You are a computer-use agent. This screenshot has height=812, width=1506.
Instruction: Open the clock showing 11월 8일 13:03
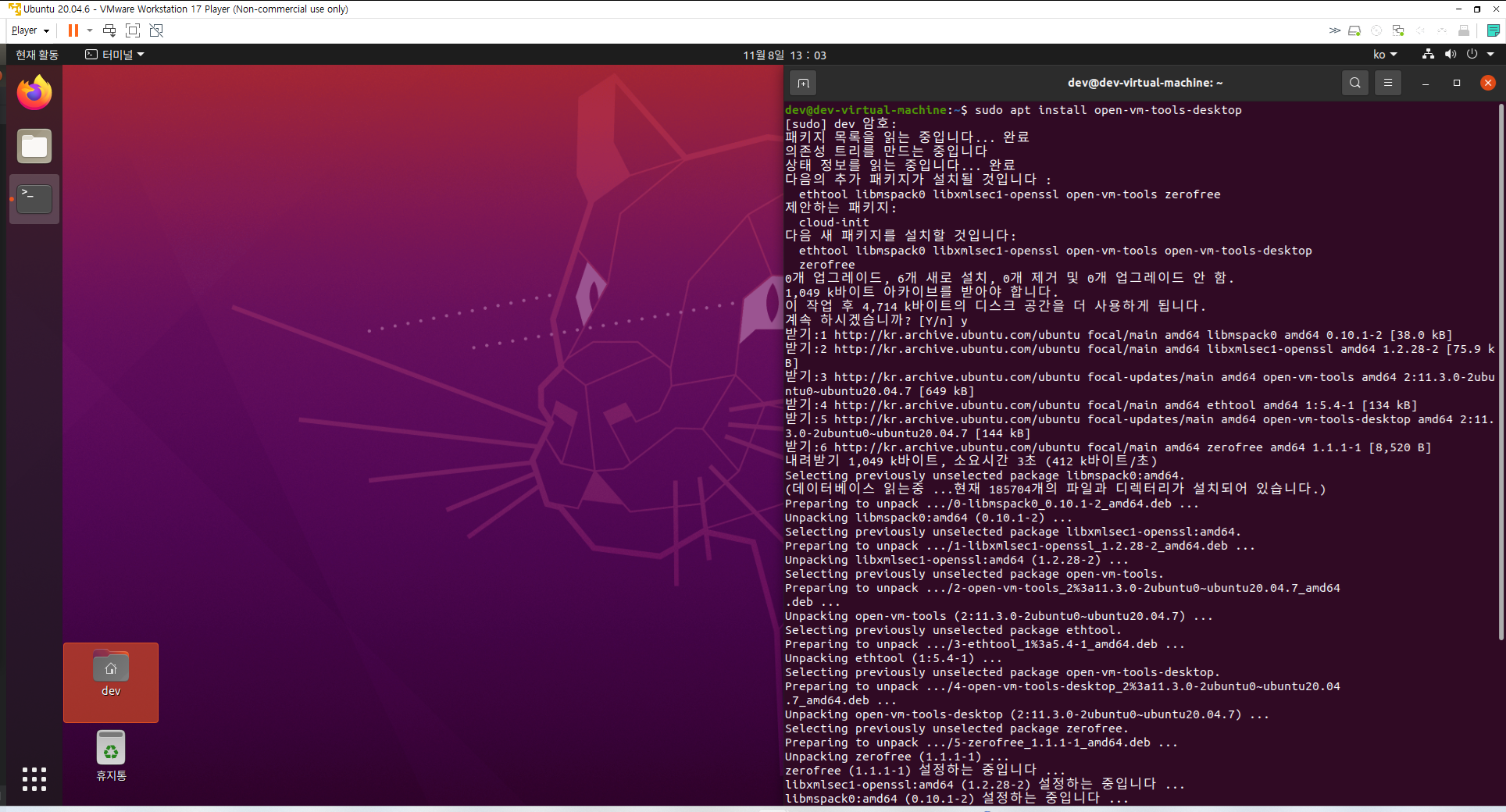pos(784,55)
